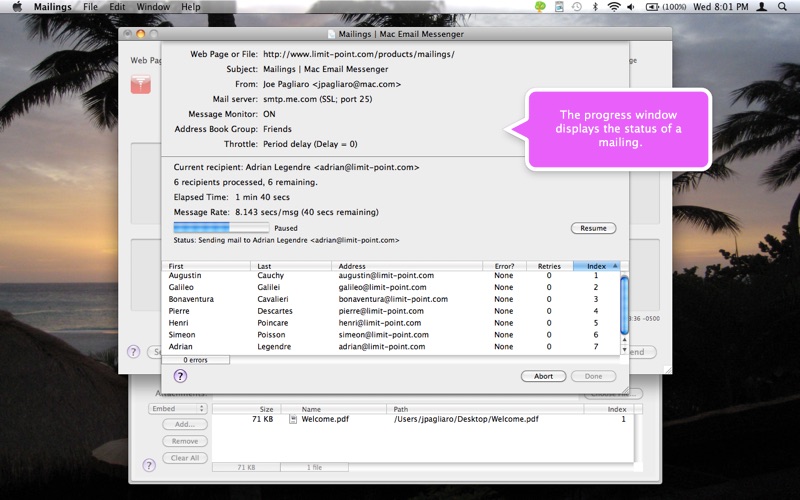
Task: Sort attachments by Path column
Action: [x=485, y=409]
